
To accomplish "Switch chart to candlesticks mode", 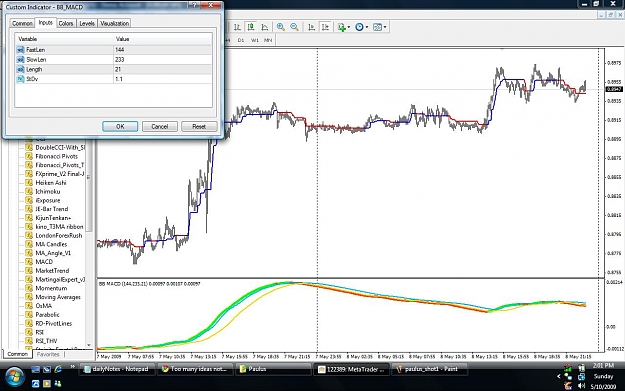I will [x=251, y=27].
